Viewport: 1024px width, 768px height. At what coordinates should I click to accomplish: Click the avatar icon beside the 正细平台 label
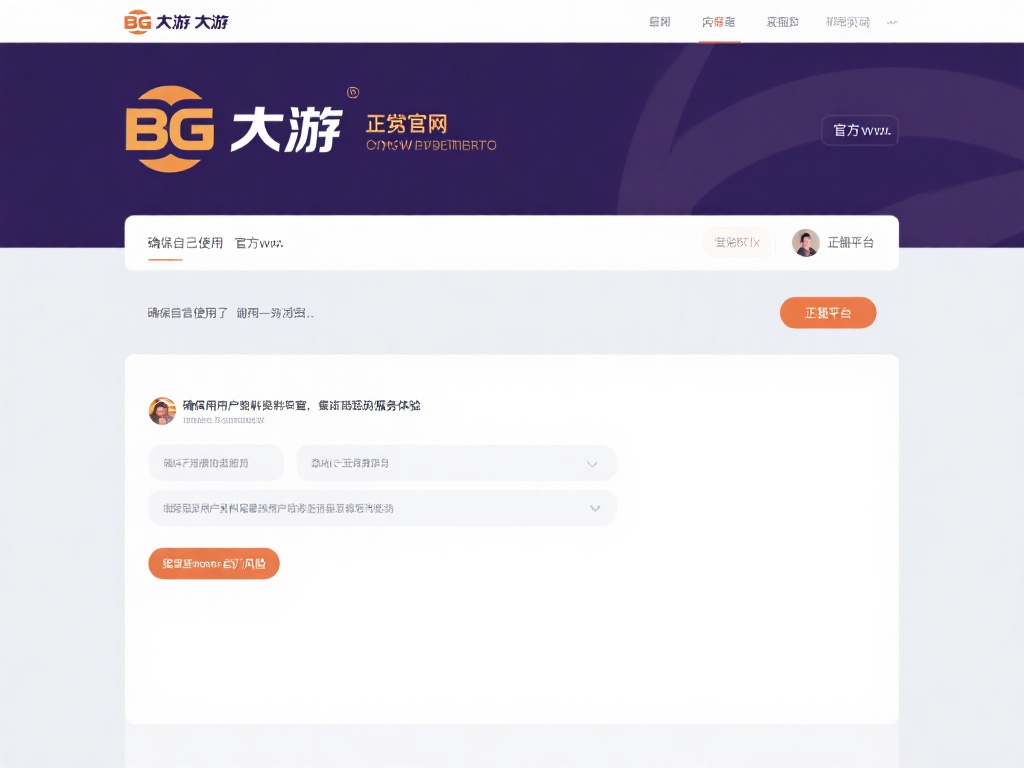tap(805, 242)
